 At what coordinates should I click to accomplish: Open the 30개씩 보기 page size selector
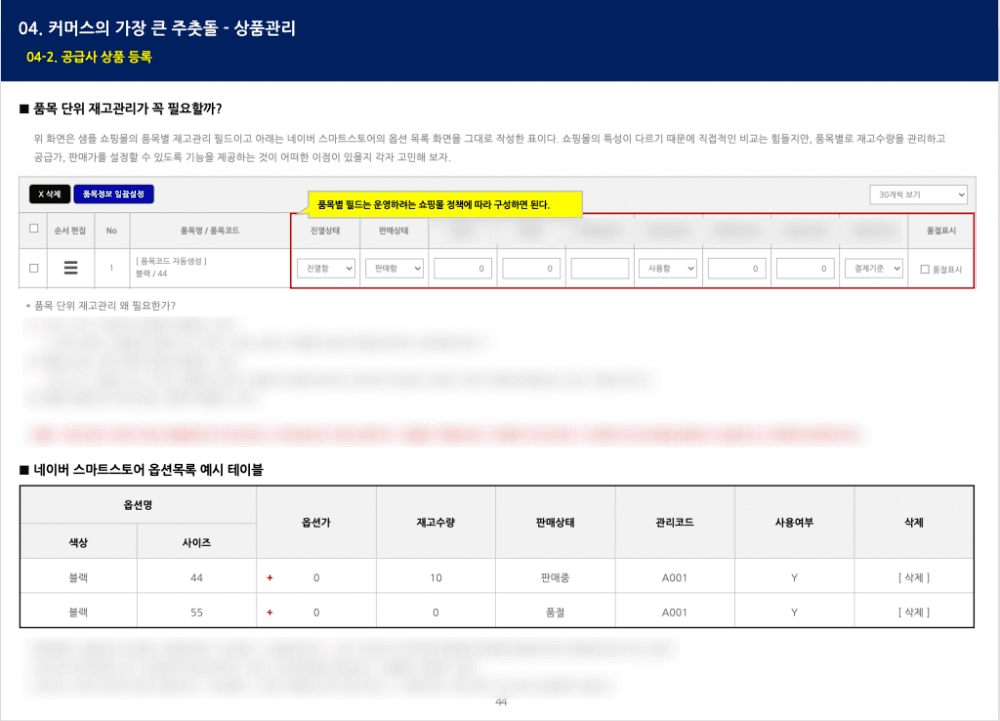tap(918, 194)
